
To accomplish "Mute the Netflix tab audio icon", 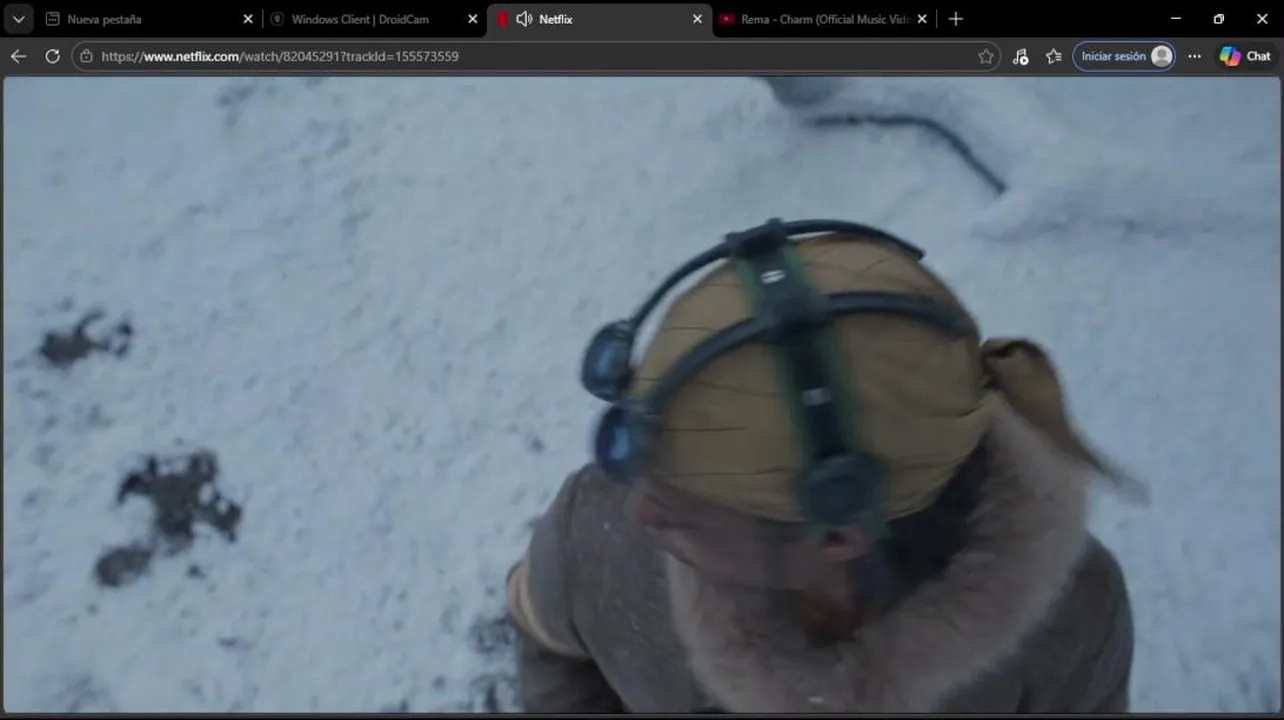I will click(524, 19).
